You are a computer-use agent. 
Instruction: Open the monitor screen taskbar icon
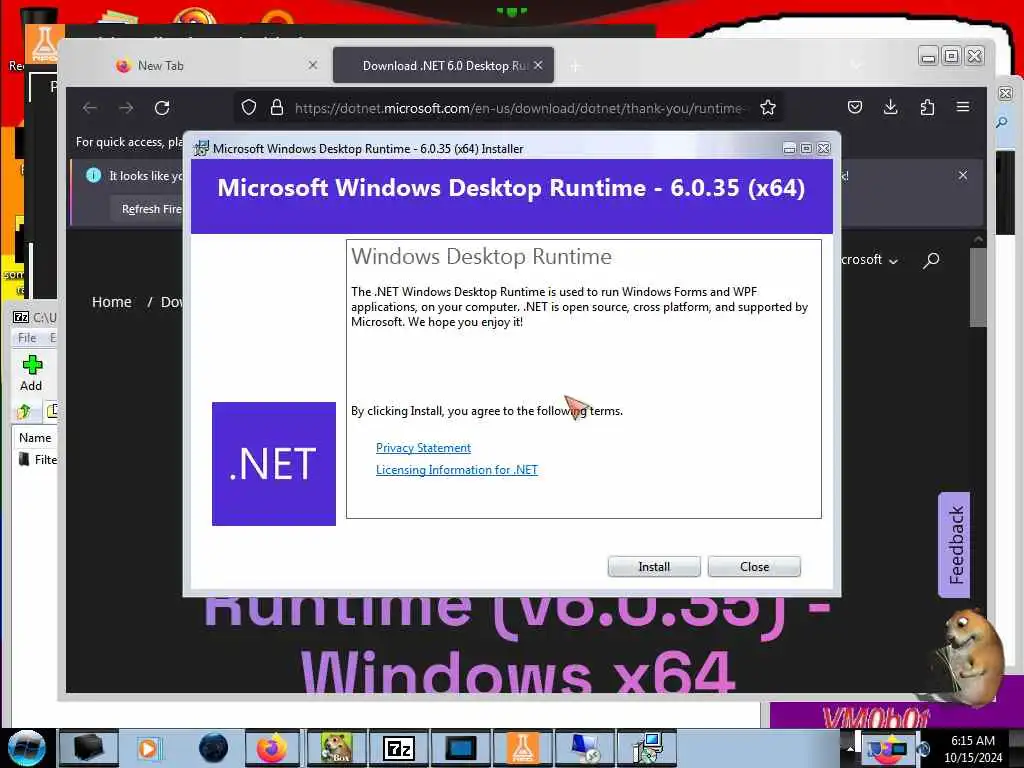460,748
